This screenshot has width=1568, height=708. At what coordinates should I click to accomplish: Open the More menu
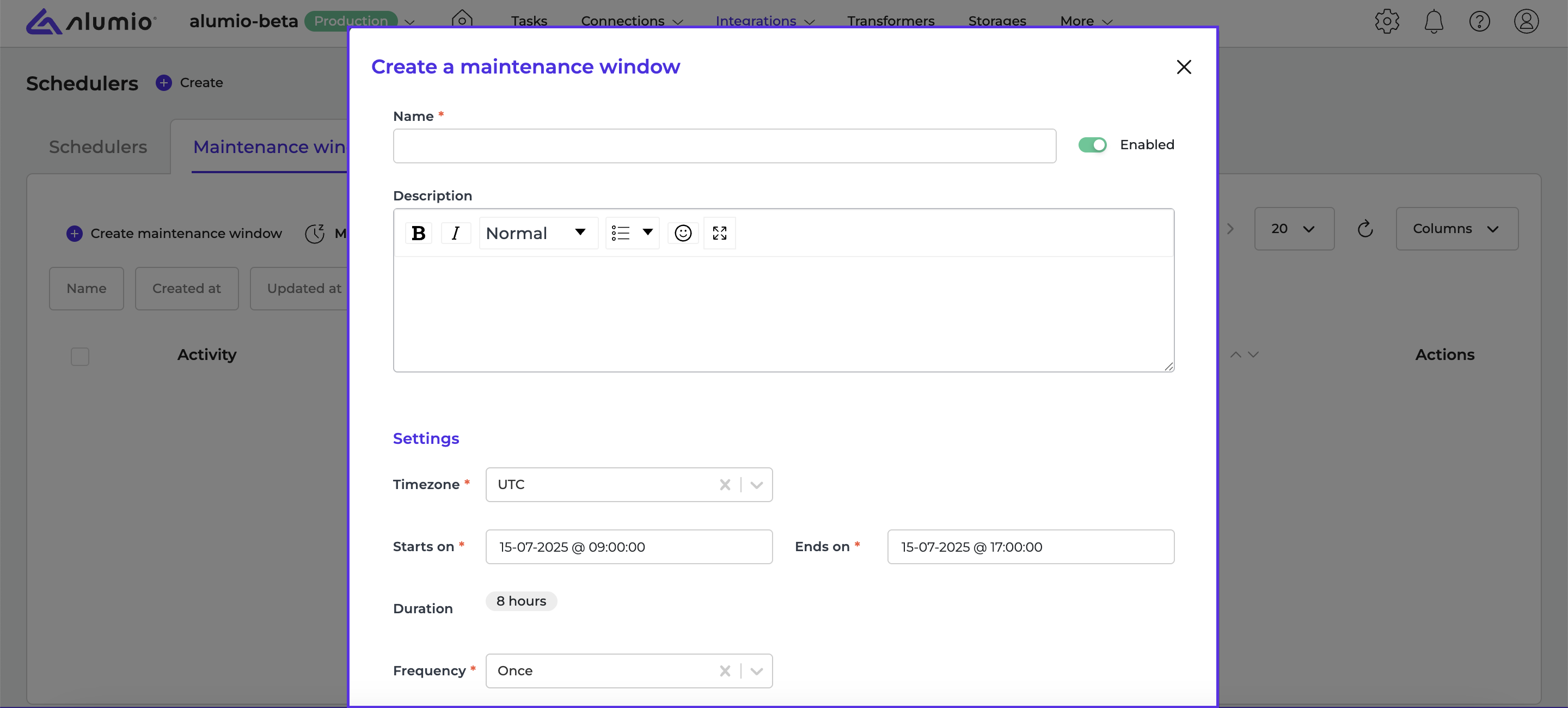1086,21
